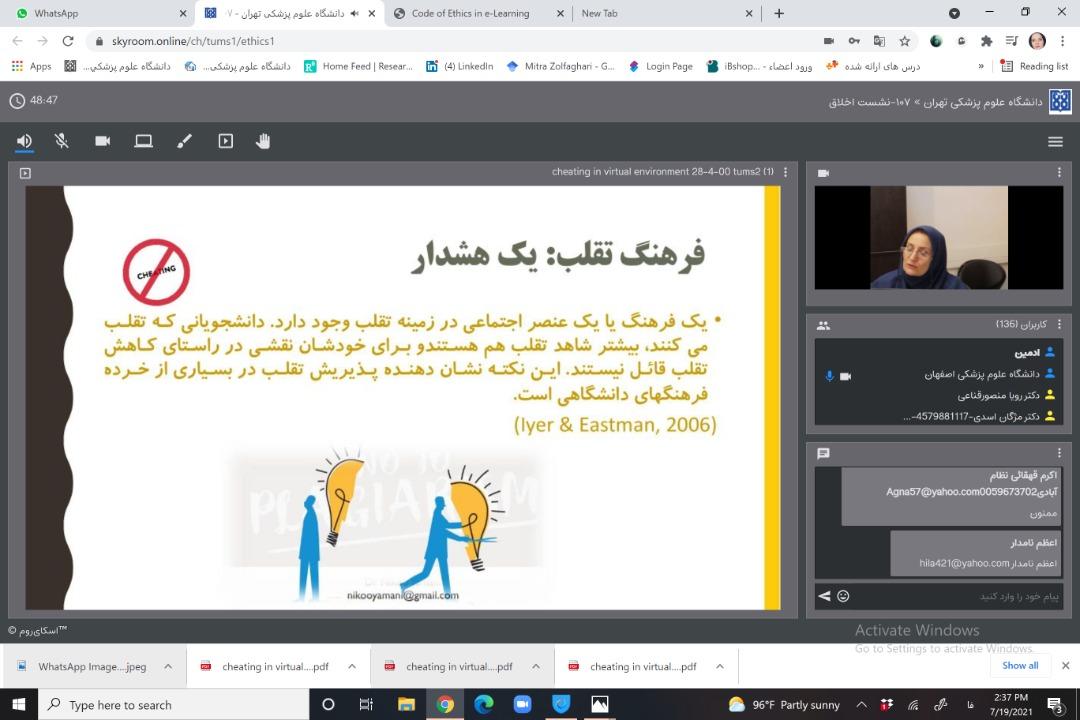
Task: Raise hand using the hand icon
Action: pyautogui.click(x=263, y=141)
